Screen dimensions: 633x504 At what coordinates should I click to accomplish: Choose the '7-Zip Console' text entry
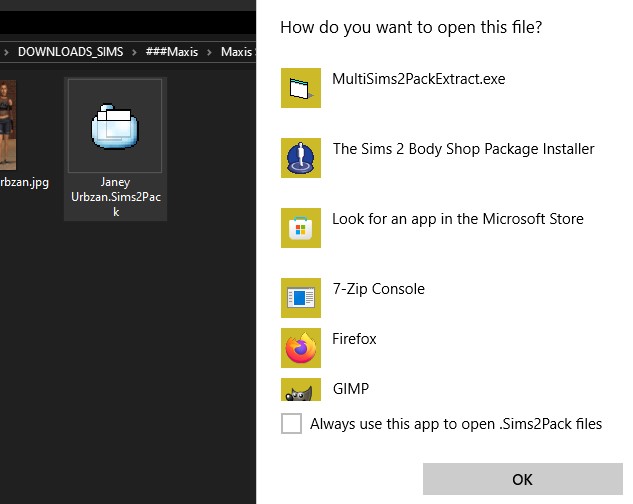378,289
